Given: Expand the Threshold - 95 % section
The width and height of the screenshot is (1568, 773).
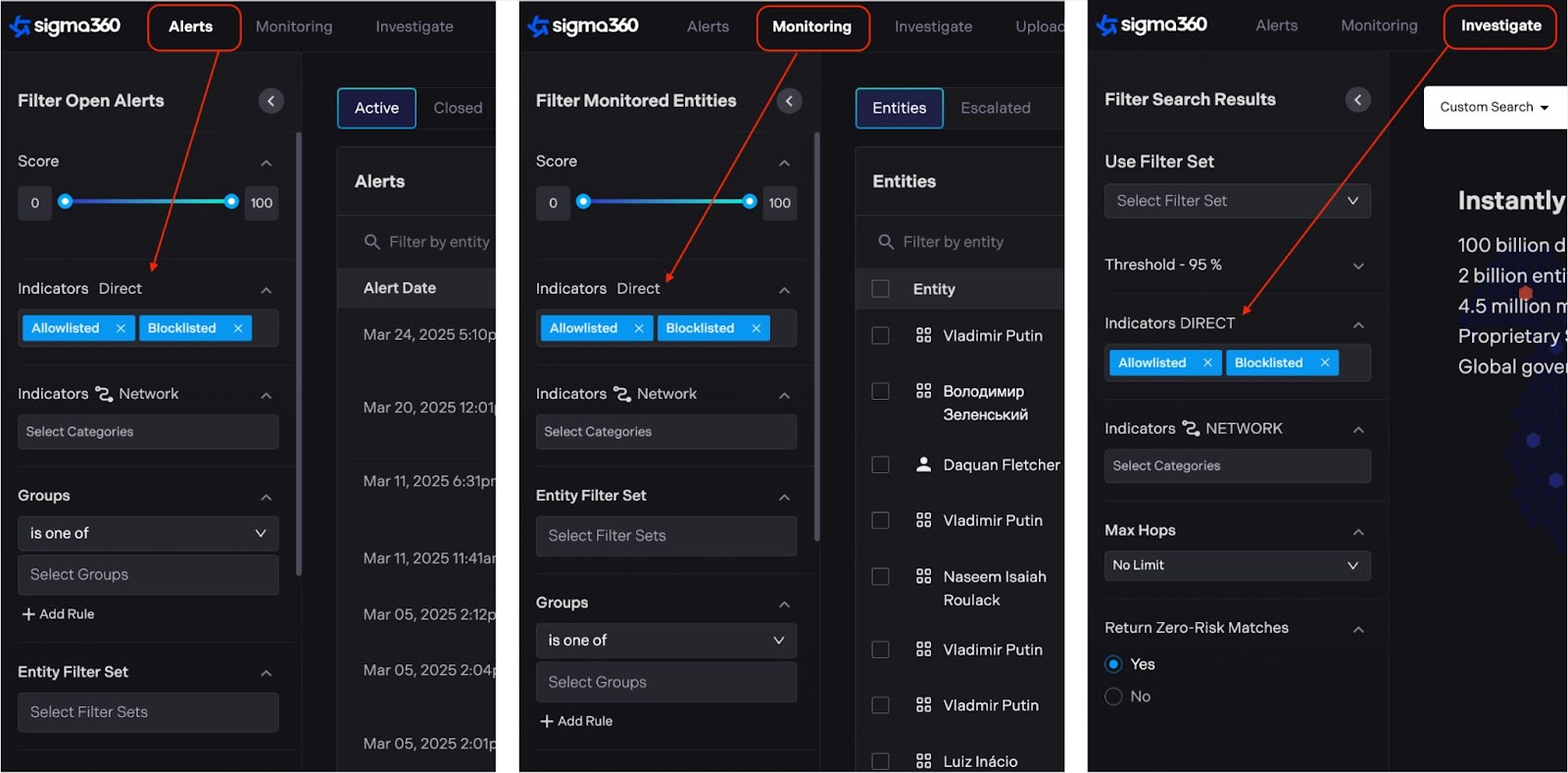Looking at the screenshot, I should [1358, 266].
